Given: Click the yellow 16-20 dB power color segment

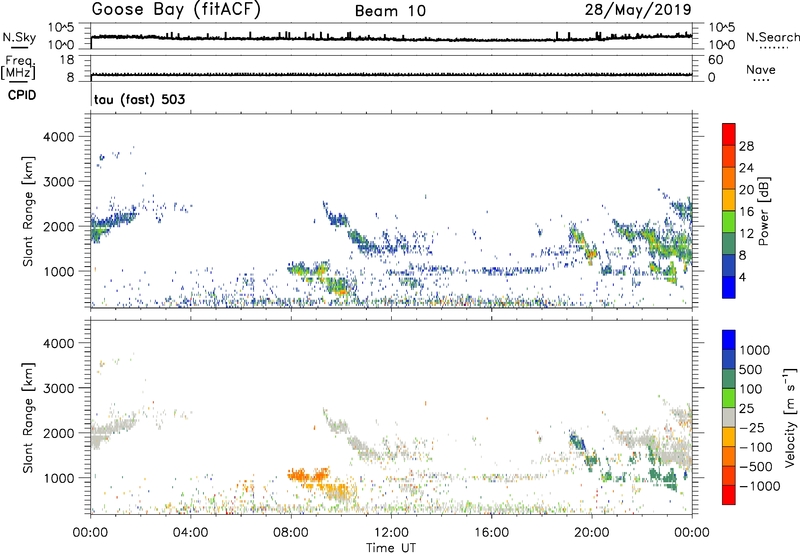Looking at the screenshot, I should tap(729, 200).
